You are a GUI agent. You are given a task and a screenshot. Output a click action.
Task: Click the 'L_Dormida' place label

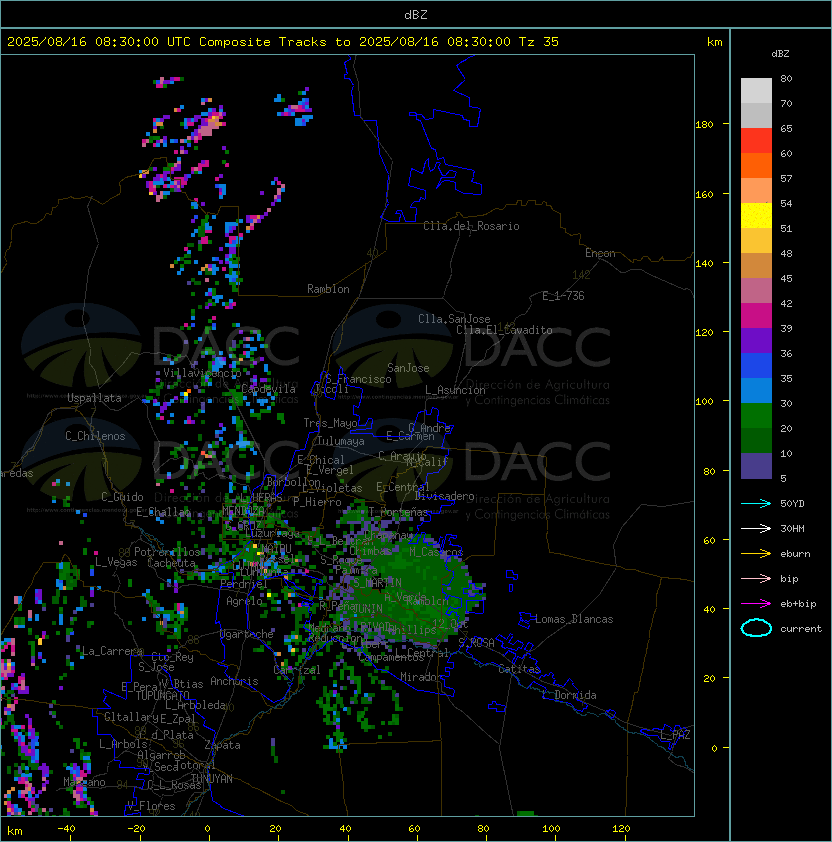[569, 695]
